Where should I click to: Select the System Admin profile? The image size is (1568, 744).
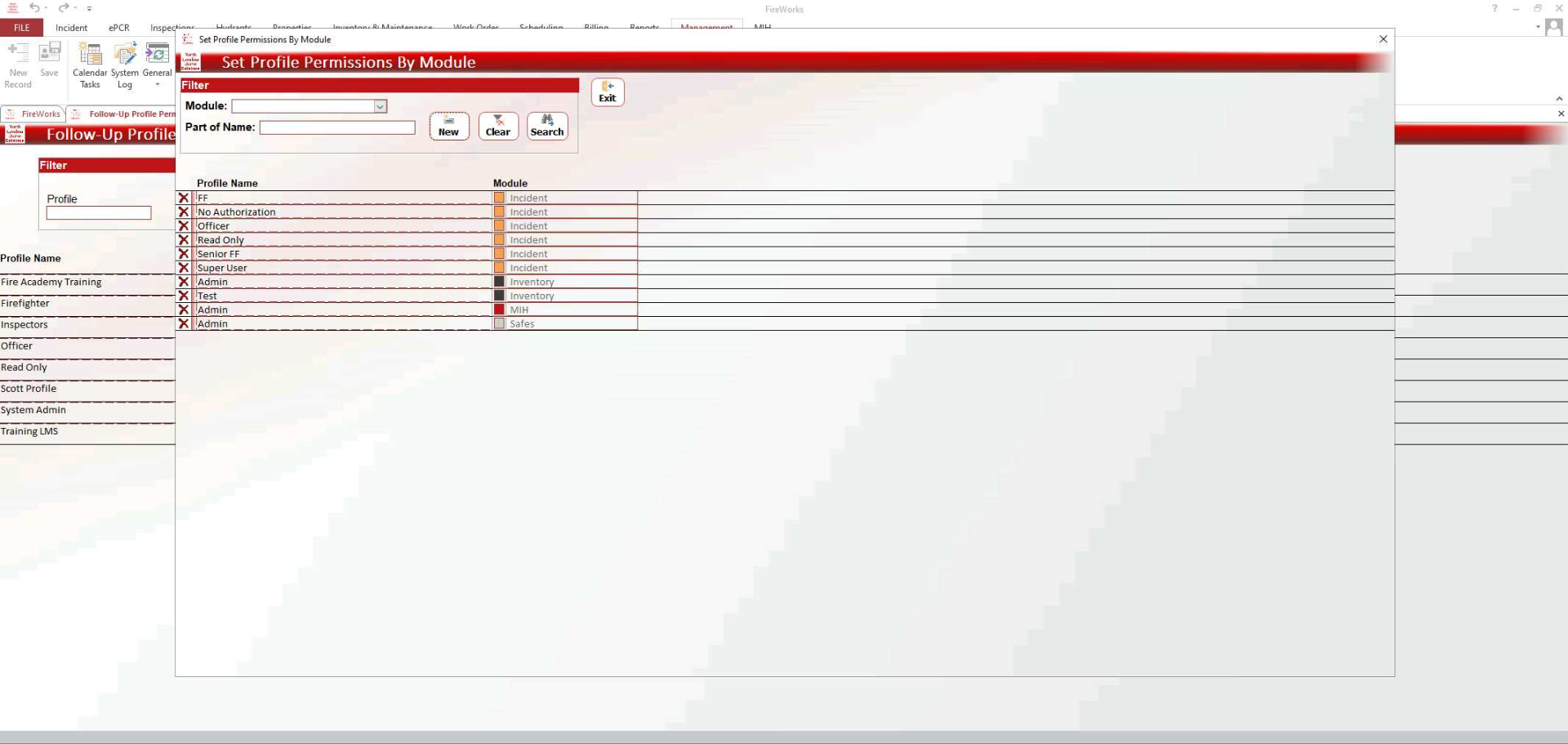click(33, 410)
